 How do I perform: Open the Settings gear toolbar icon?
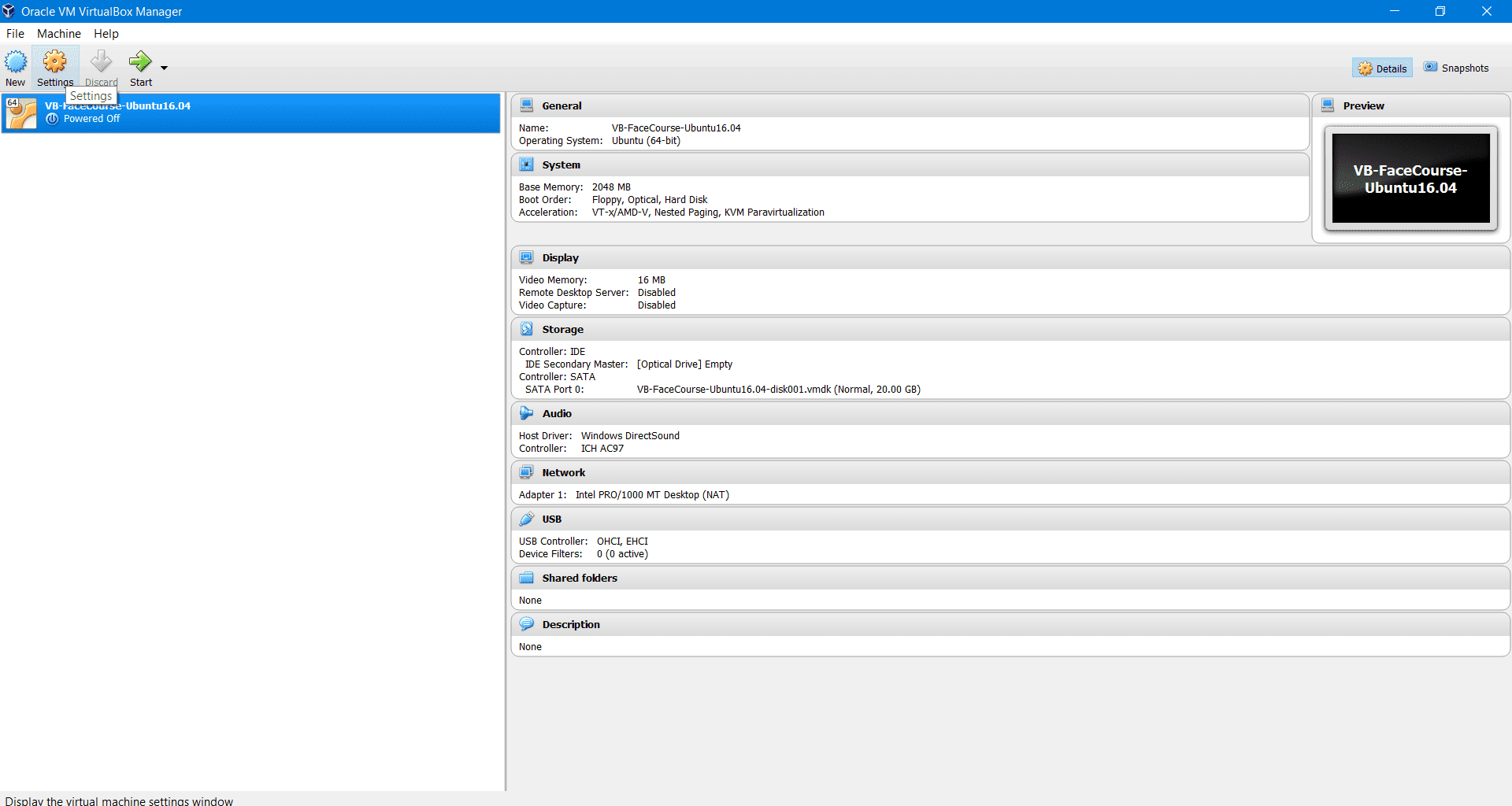(55, 62)
